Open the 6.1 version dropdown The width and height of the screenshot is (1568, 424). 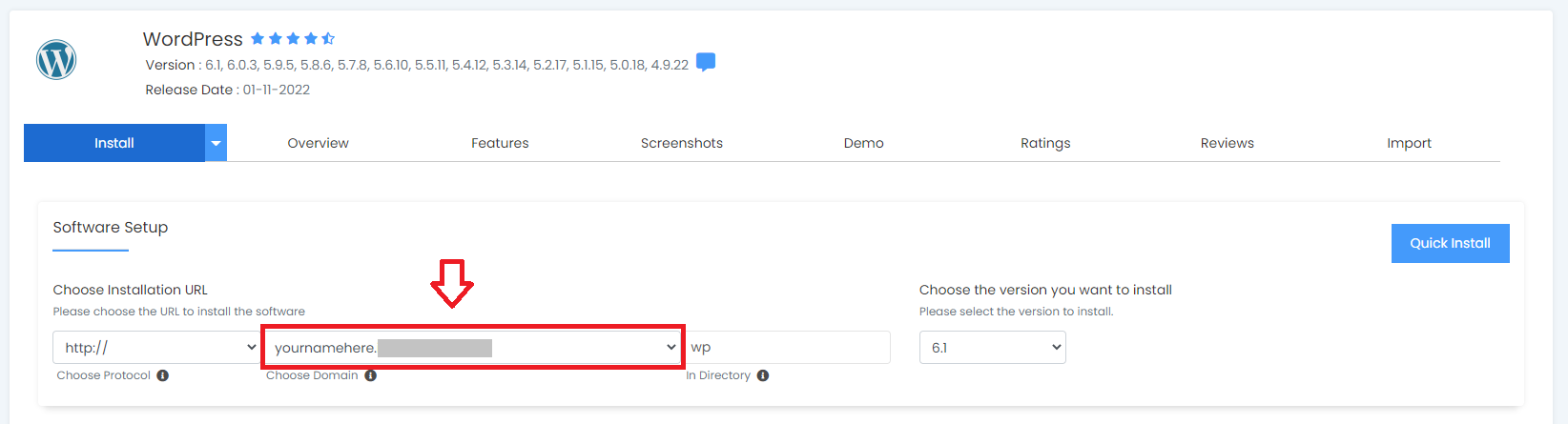[993, 348]
